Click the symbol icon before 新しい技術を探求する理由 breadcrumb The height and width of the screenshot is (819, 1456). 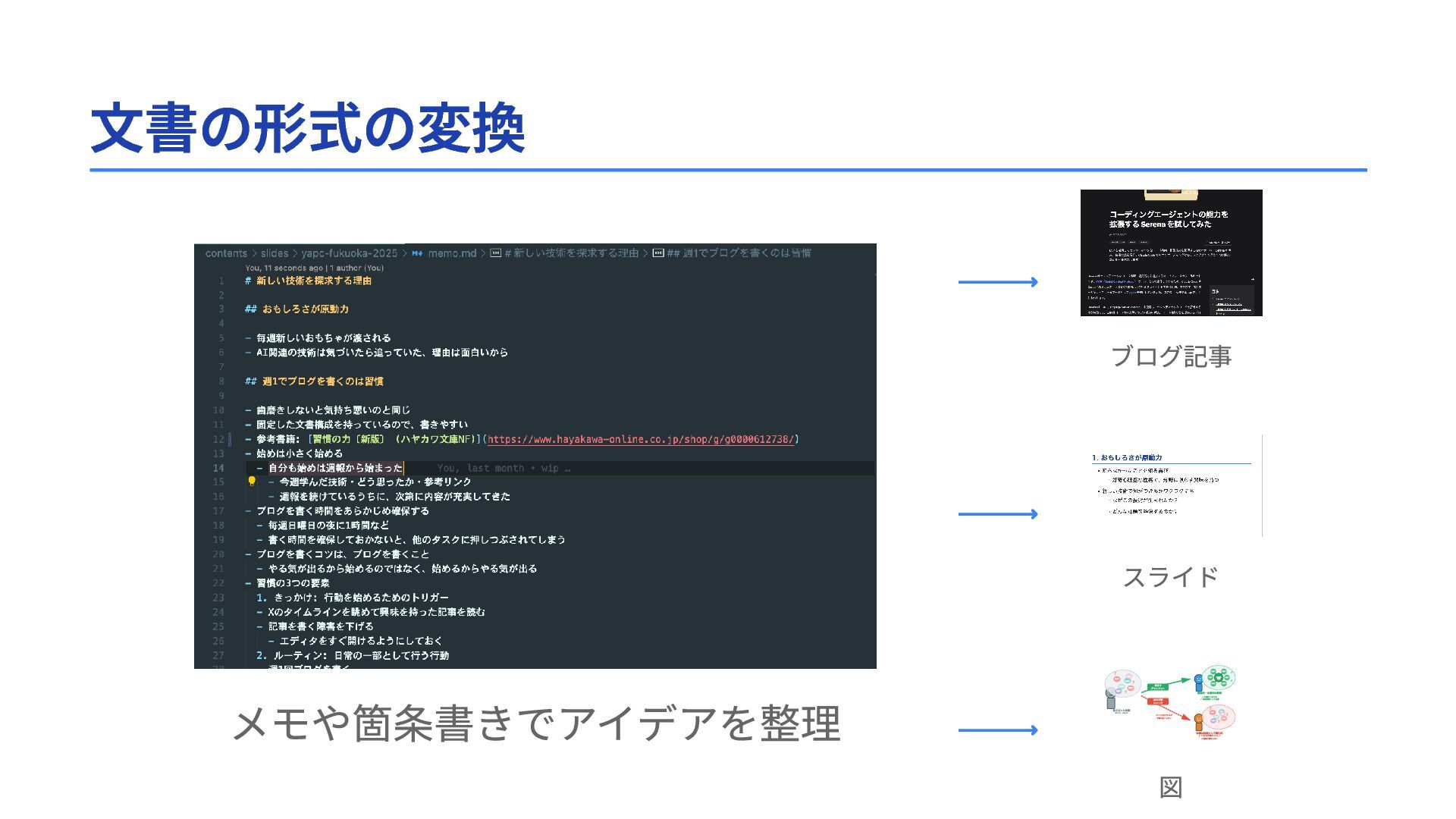pyautogui.click(x=495, y=253)
